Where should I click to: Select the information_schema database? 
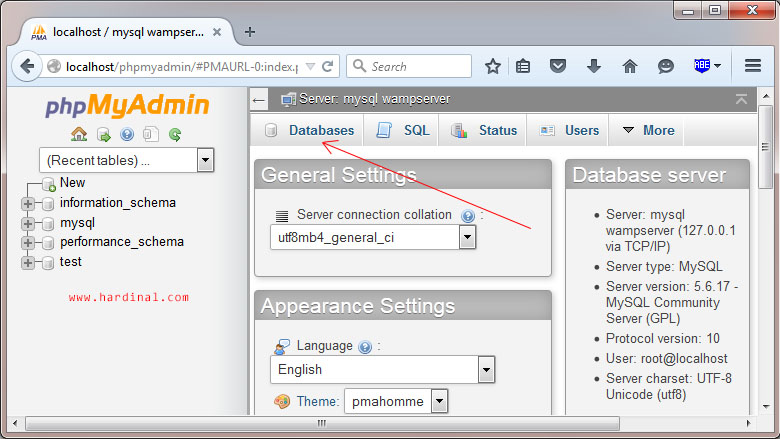(118, 203)
